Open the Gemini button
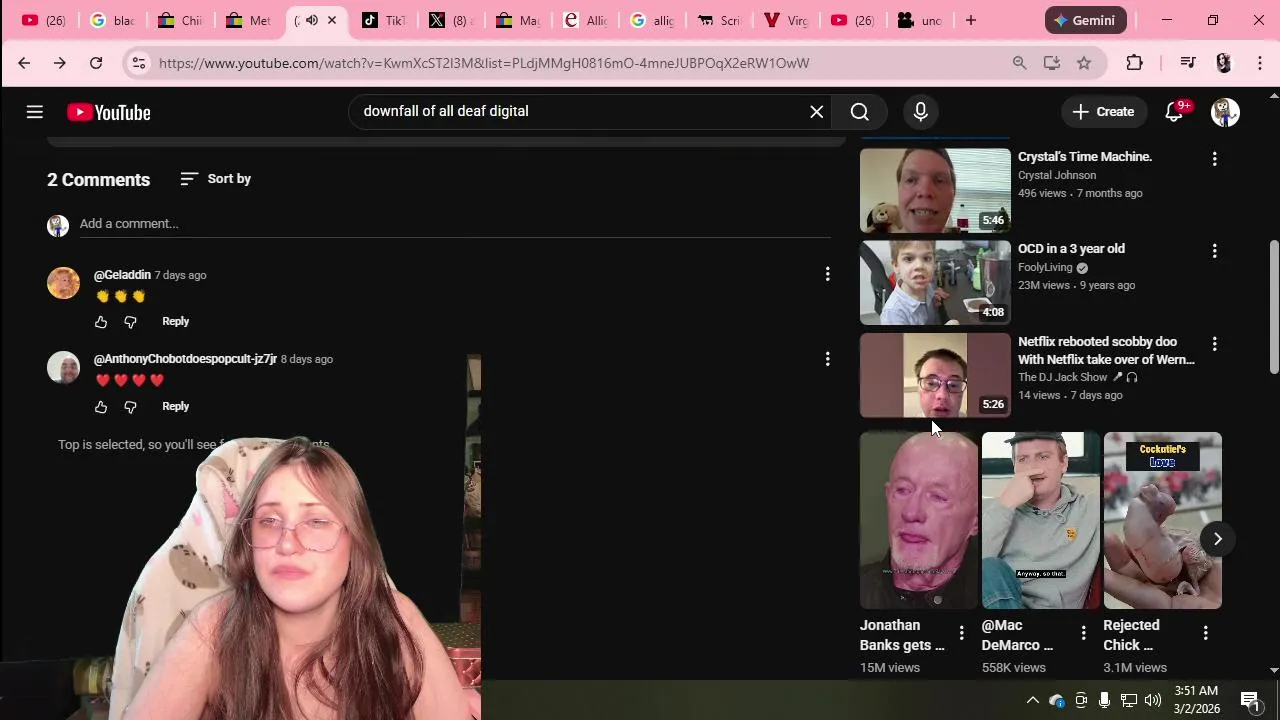Image resolution: width=1280 pixels, height=720 pixels. [1086, 20]
